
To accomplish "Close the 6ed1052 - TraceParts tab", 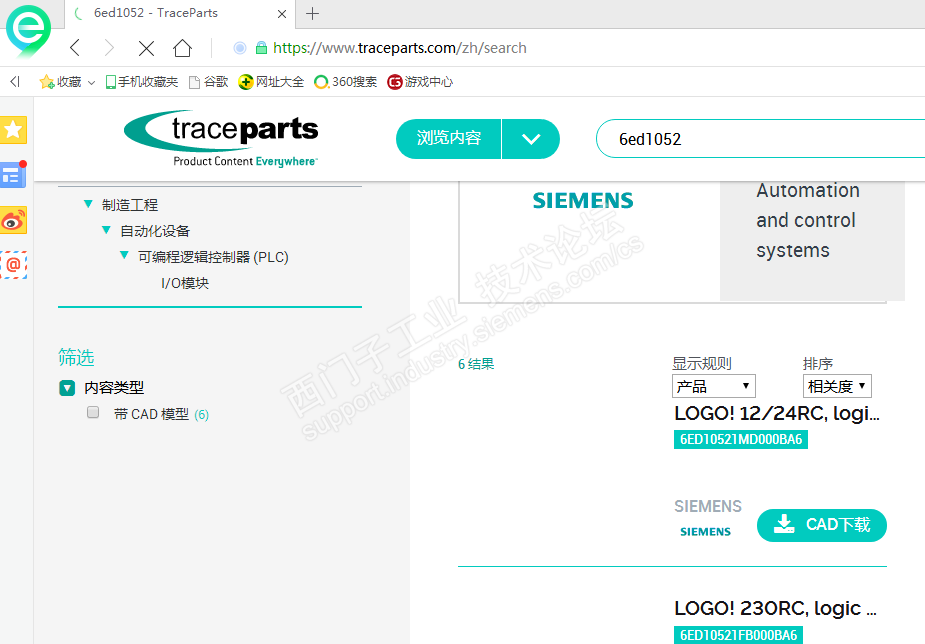I will click(x=282, y=14).
